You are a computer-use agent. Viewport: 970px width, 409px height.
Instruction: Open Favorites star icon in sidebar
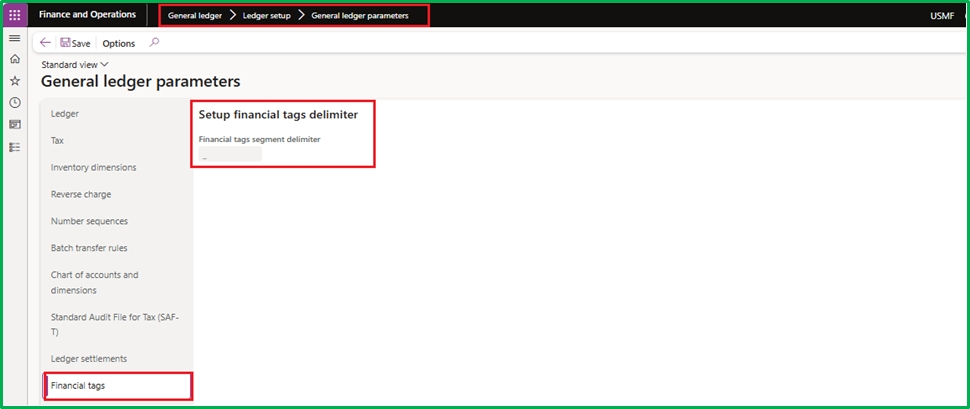pyautogui.click(x=15, y=81)
